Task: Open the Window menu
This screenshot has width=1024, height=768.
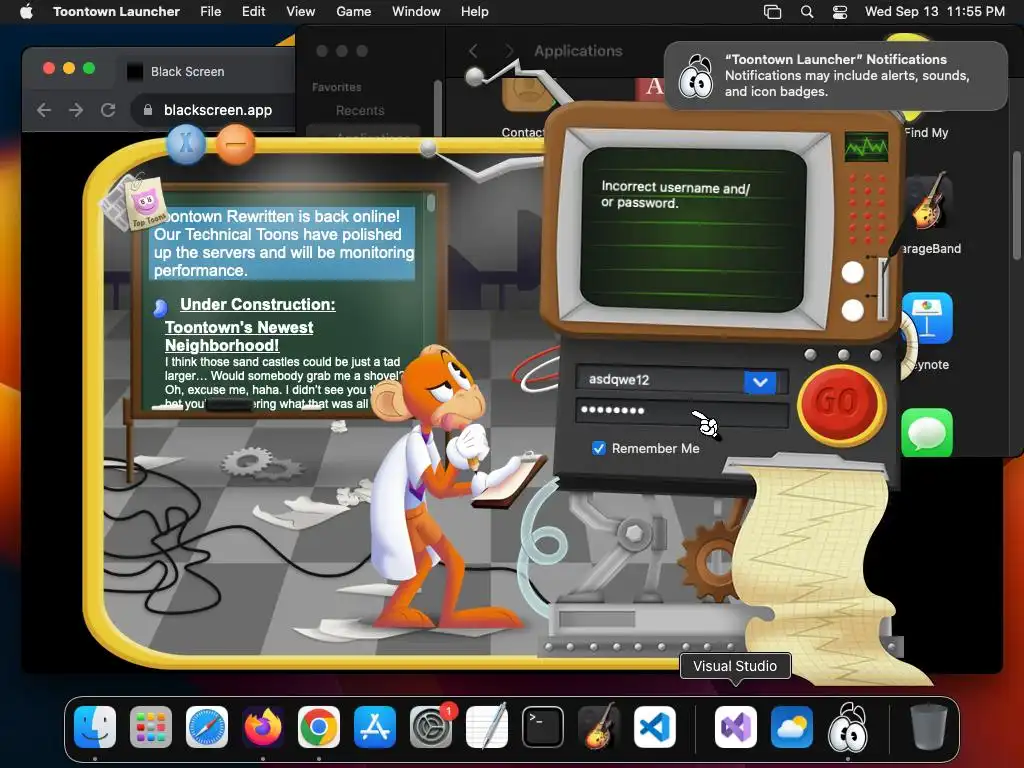Action: (416, 11)
